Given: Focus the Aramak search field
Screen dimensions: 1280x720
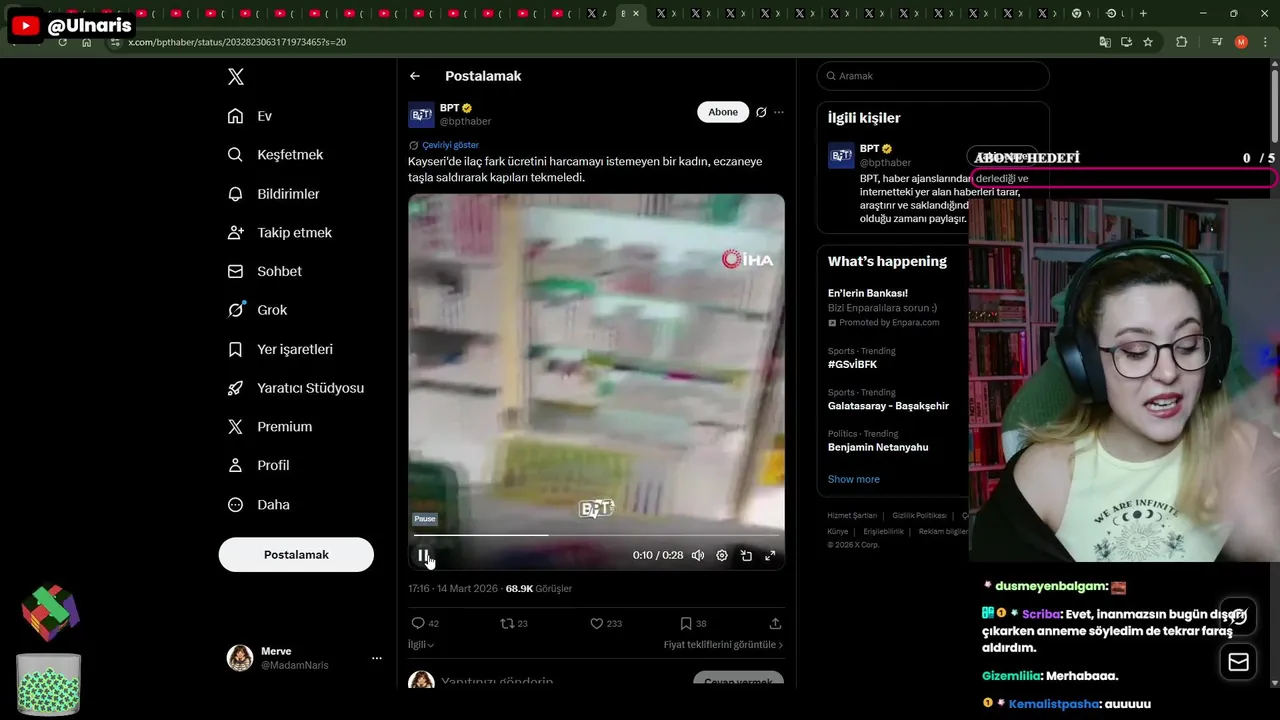Looking at the screenshot, I should 933,76.
